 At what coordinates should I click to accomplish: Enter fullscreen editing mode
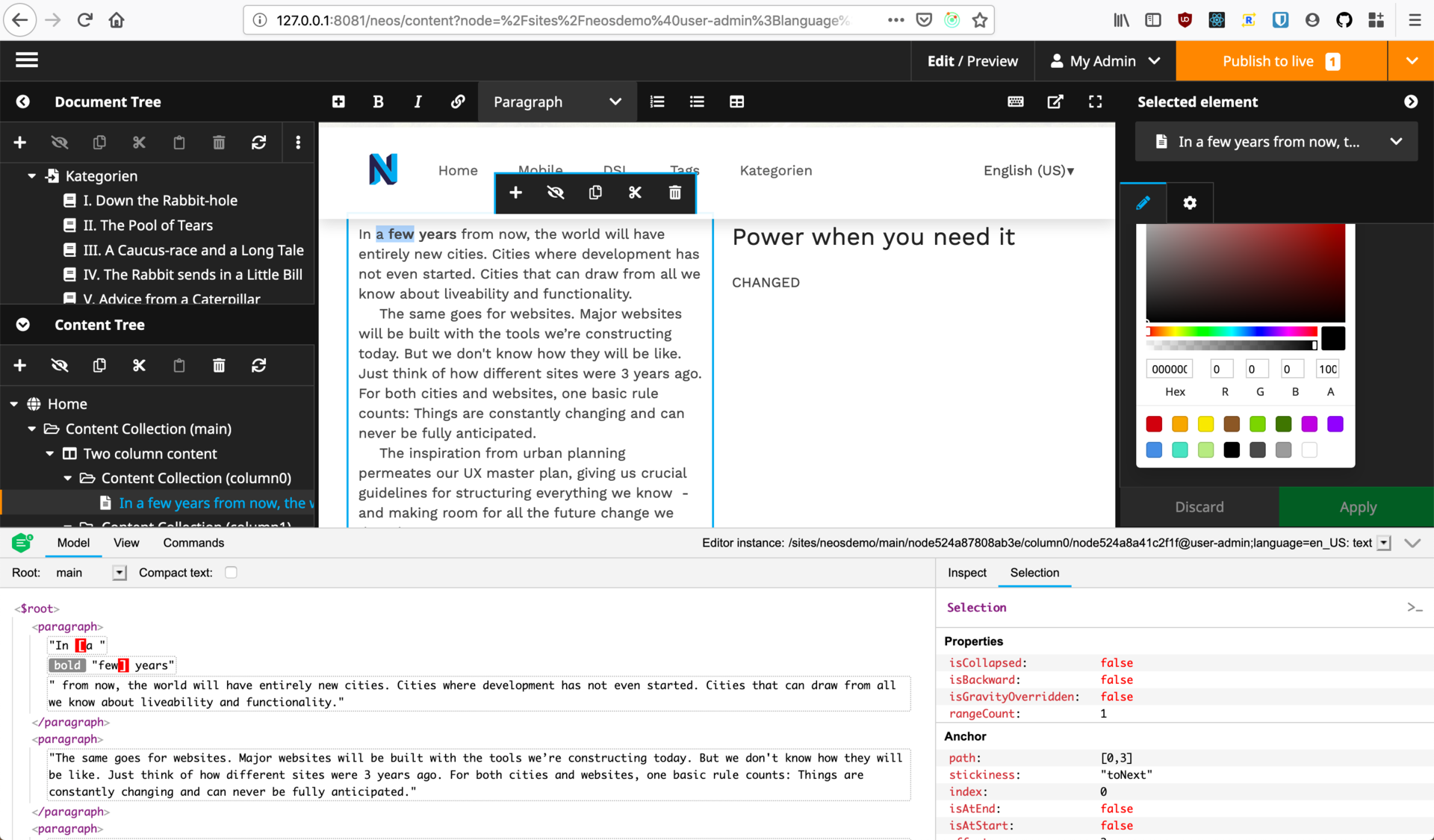coord(1095,102)
